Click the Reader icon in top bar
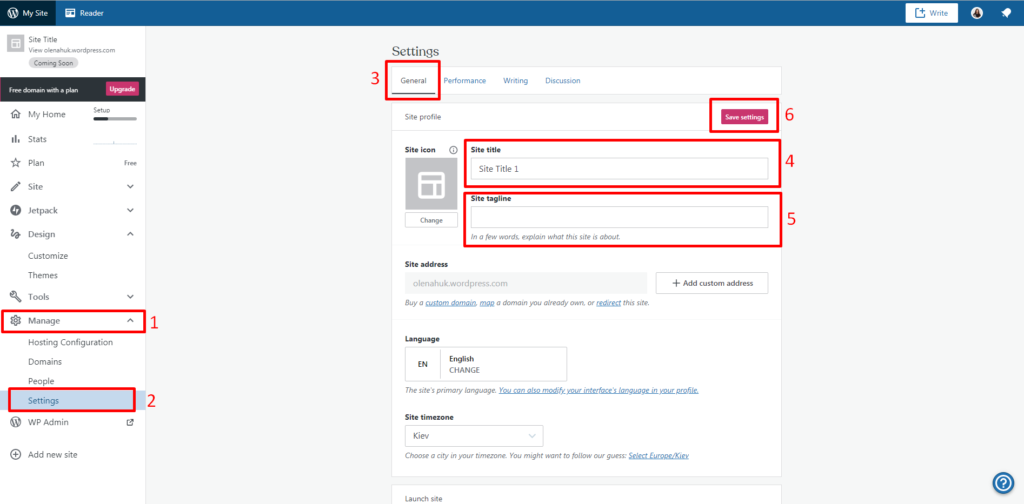The image size is (1024, 504). 71,13
